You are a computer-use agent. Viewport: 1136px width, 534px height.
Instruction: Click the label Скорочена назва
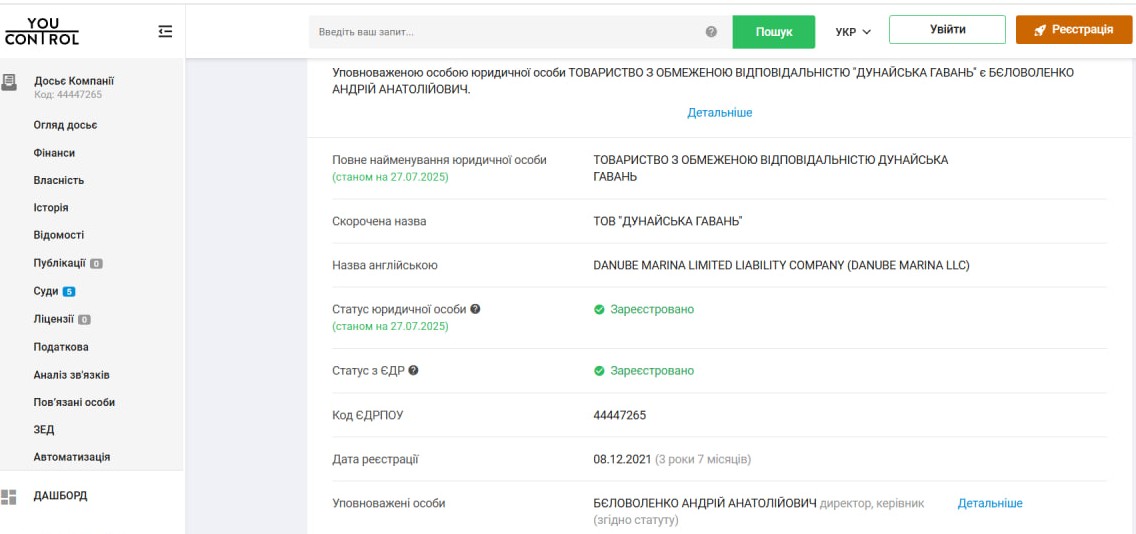379,221
